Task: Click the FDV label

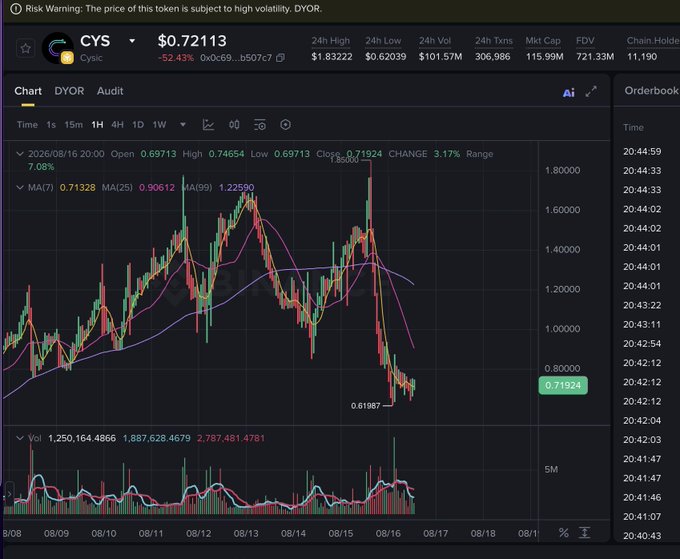Action: pos(585,41)
